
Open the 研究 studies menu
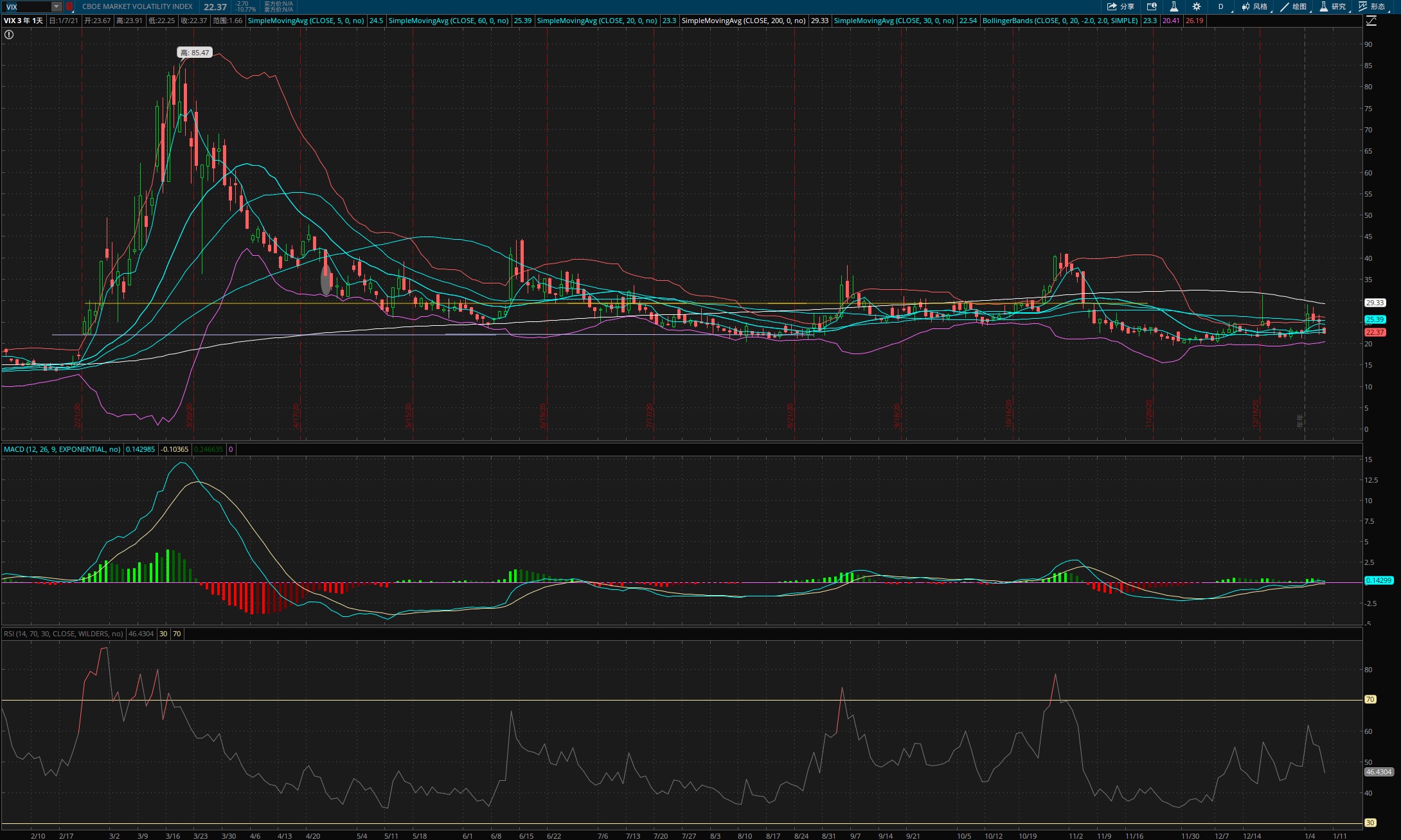tap(1333, 6)
